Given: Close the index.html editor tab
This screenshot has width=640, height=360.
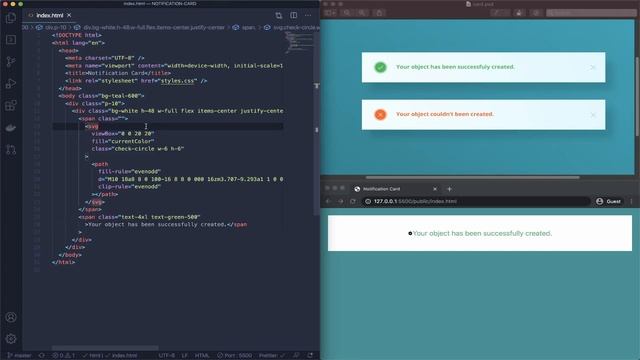Looking at the screenshot, I should [x=69, y=15].
